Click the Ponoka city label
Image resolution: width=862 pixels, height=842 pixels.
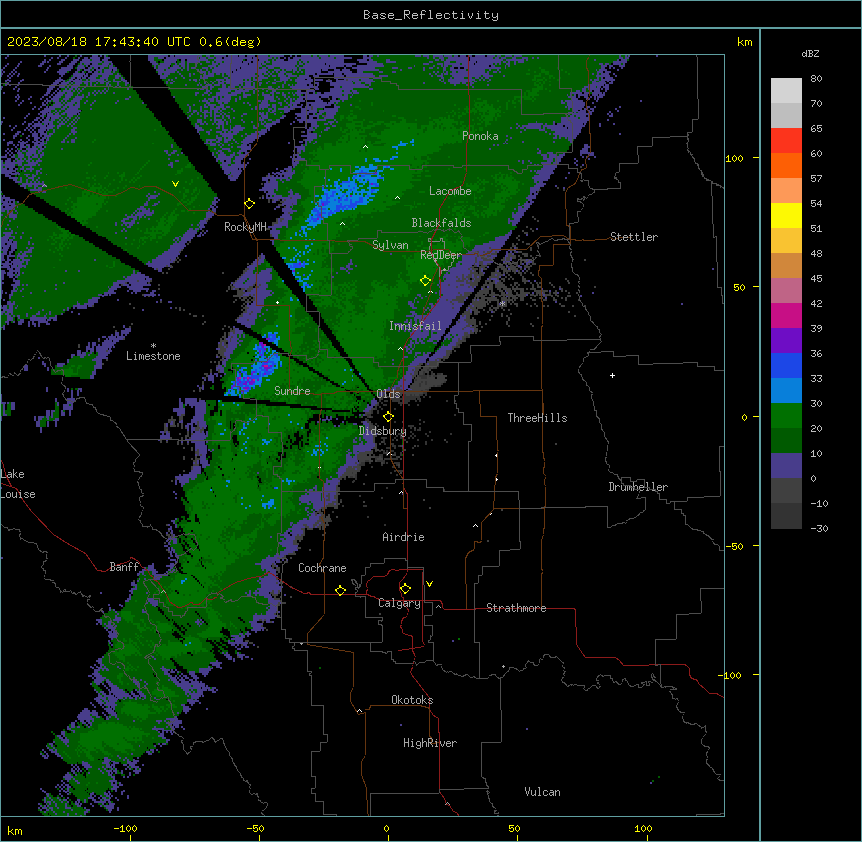480,136
